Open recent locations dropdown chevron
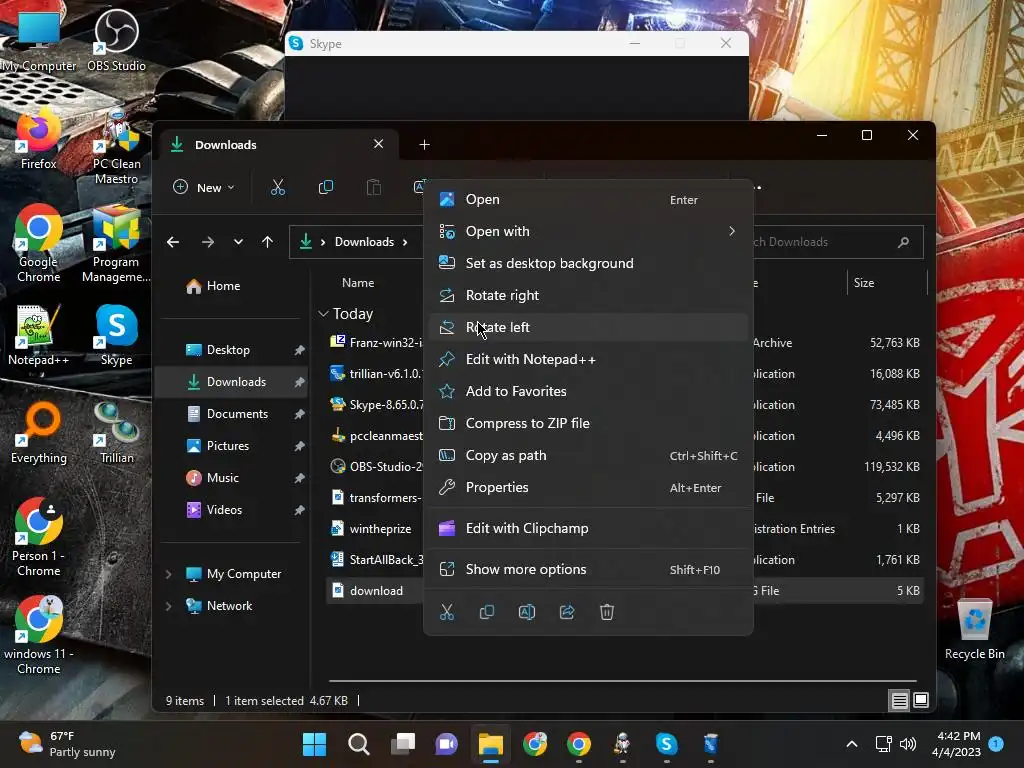 point(238,242)
